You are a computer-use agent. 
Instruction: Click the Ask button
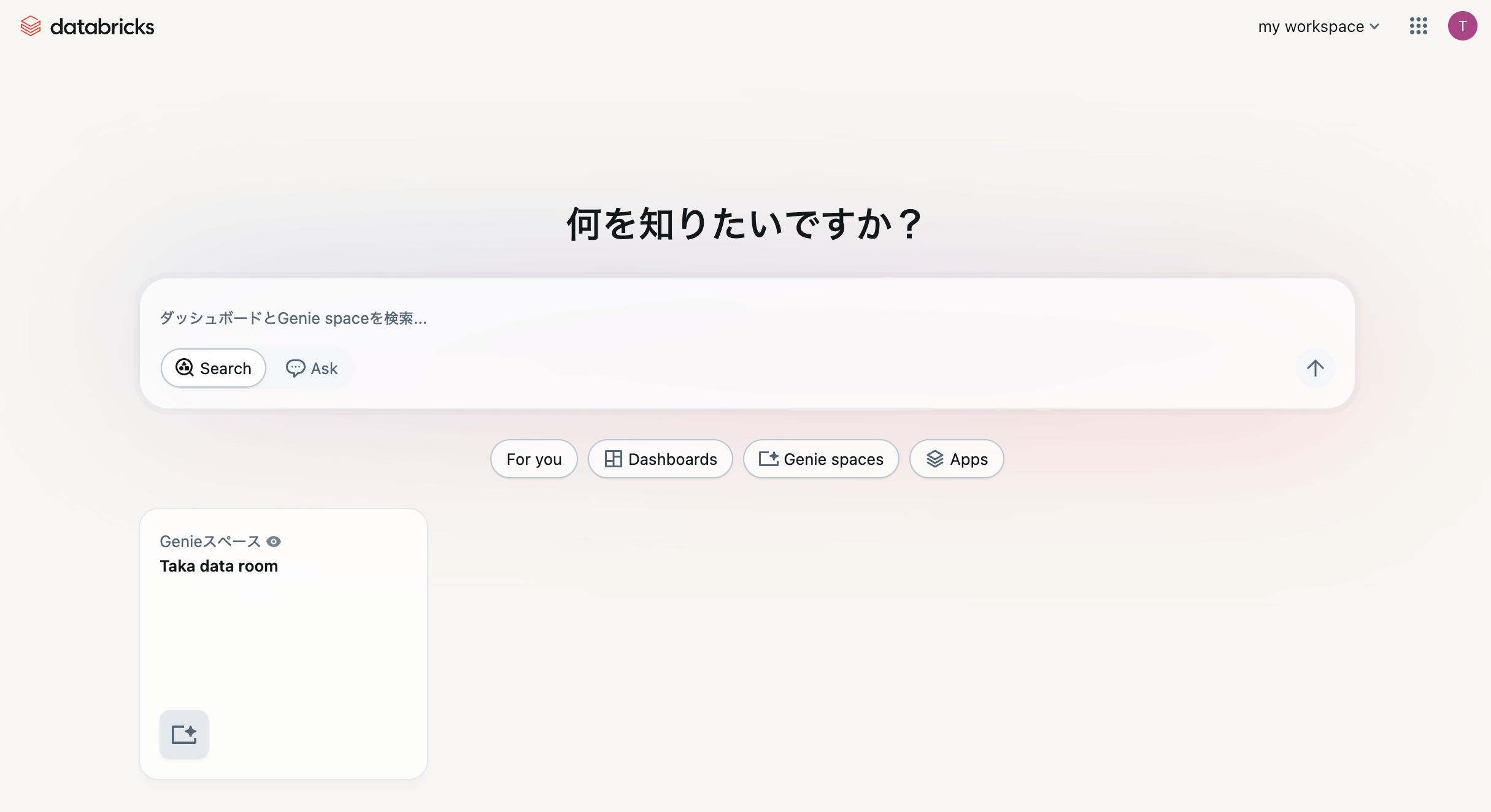point(312,368)
